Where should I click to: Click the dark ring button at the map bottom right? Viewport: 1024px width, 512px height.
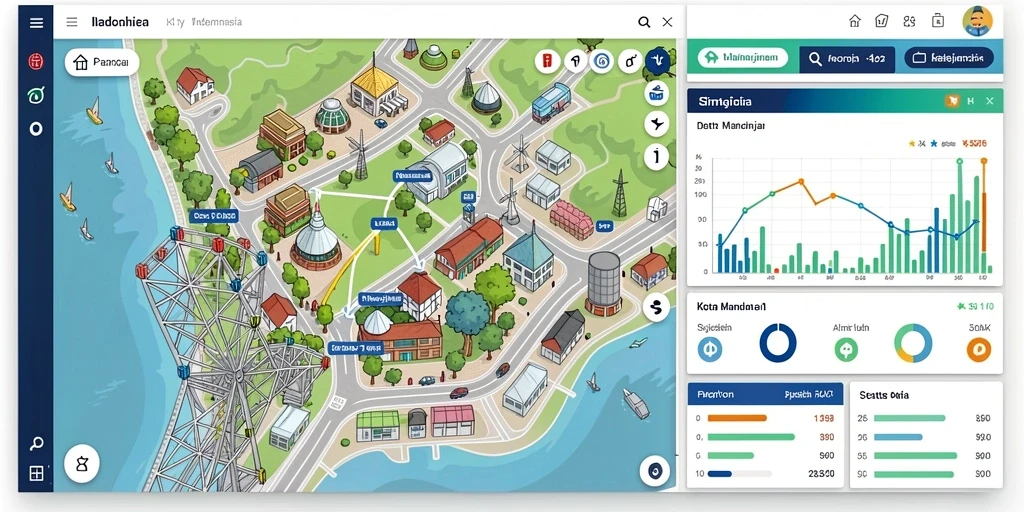(654, 471)
